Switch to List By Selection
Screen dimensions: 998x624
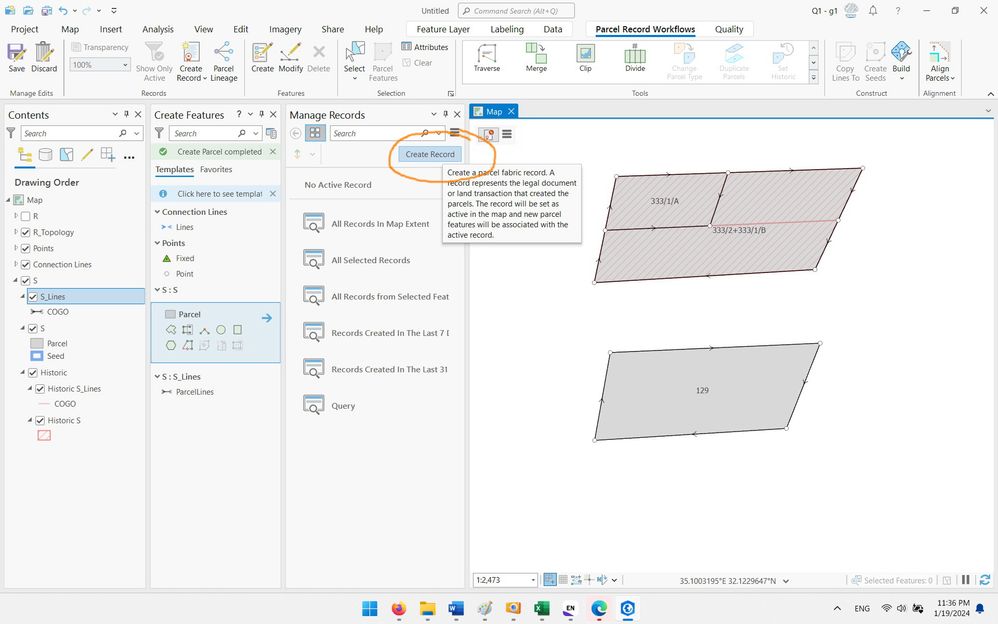66,155
